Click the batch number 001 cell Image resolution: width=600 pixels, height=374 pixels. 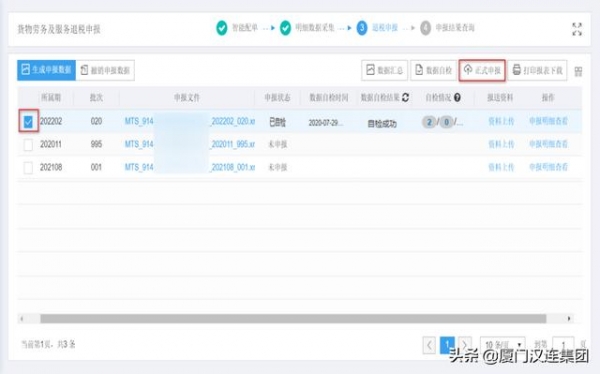point(96,167)
